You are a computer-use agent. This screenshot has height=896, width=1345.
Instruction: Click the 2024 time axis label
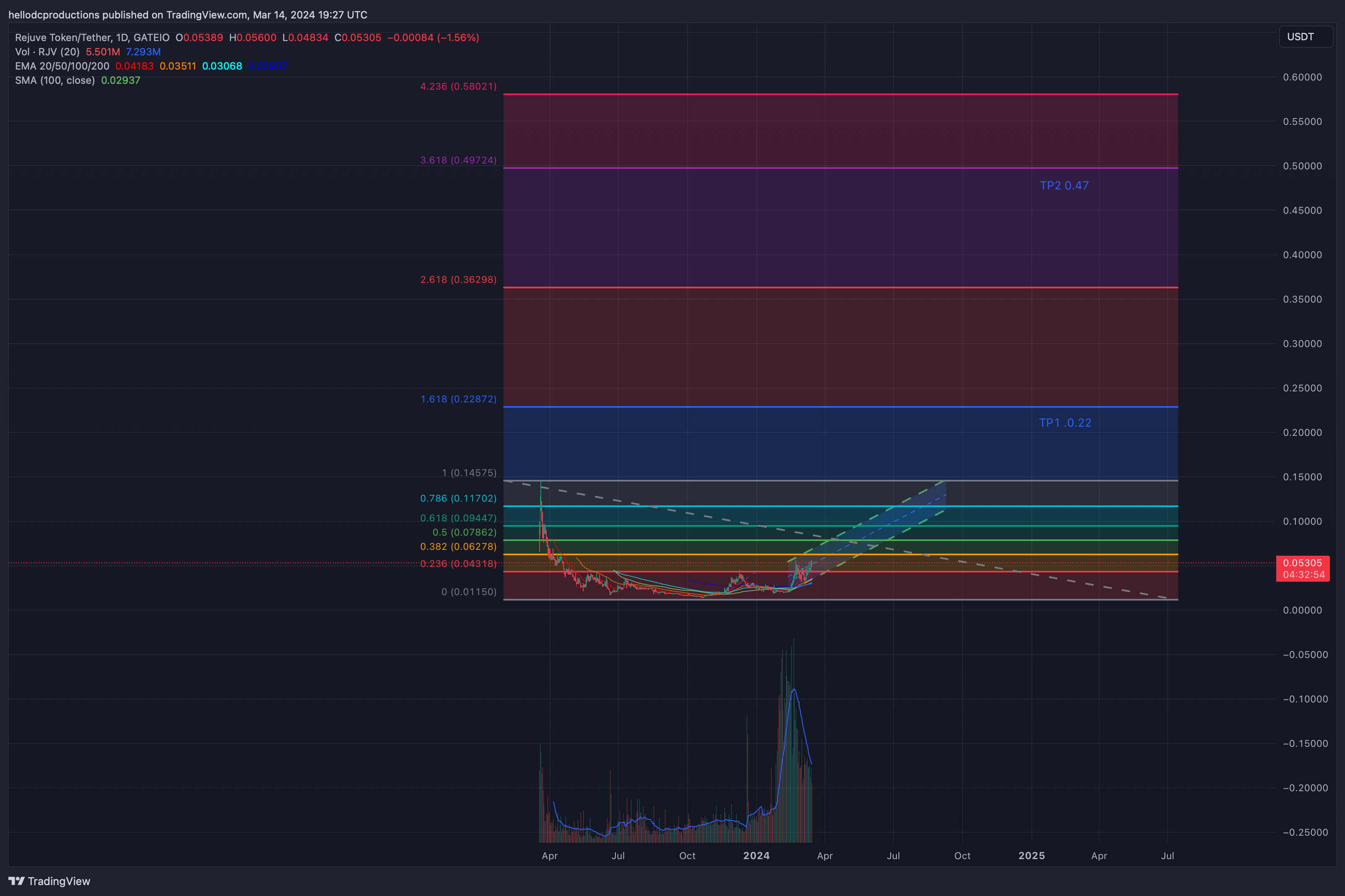pyautogui.click(x=756, y=855)
